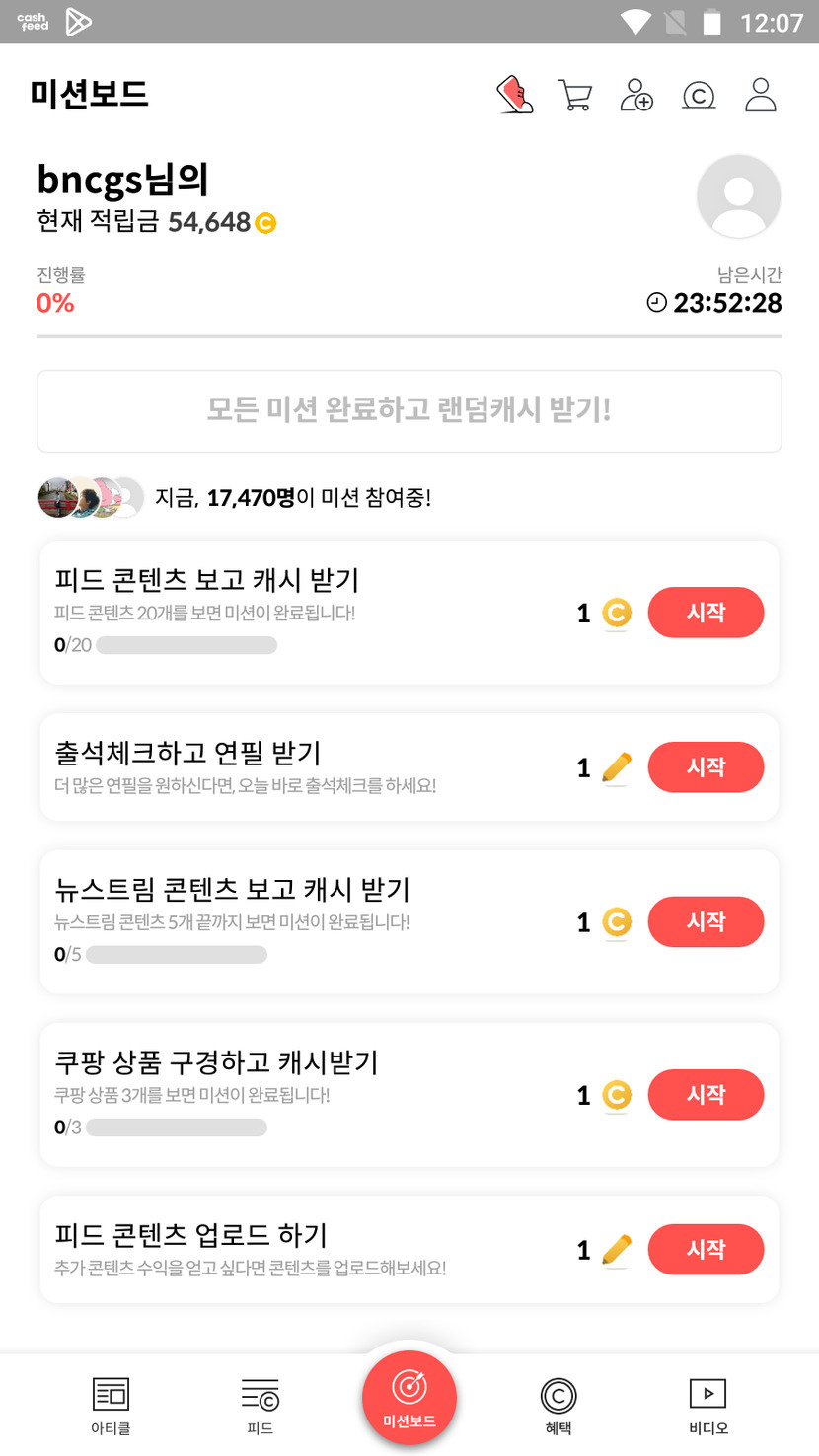Viewport: 819px width, 1456px height.
Task: Switch to the 아티클 tab
Action: tap(111, 1405)
